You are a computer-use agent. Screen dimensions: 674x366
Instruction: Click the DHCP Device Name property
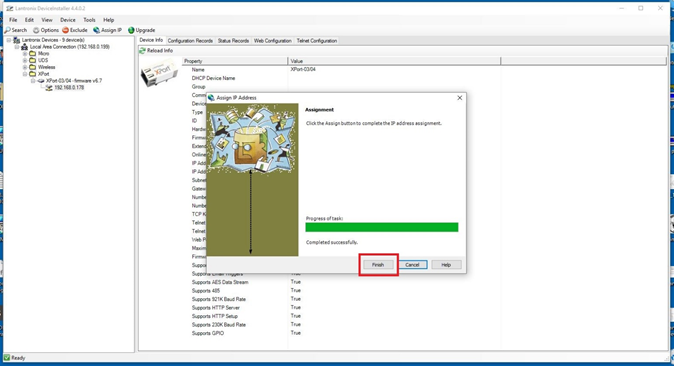213,78
